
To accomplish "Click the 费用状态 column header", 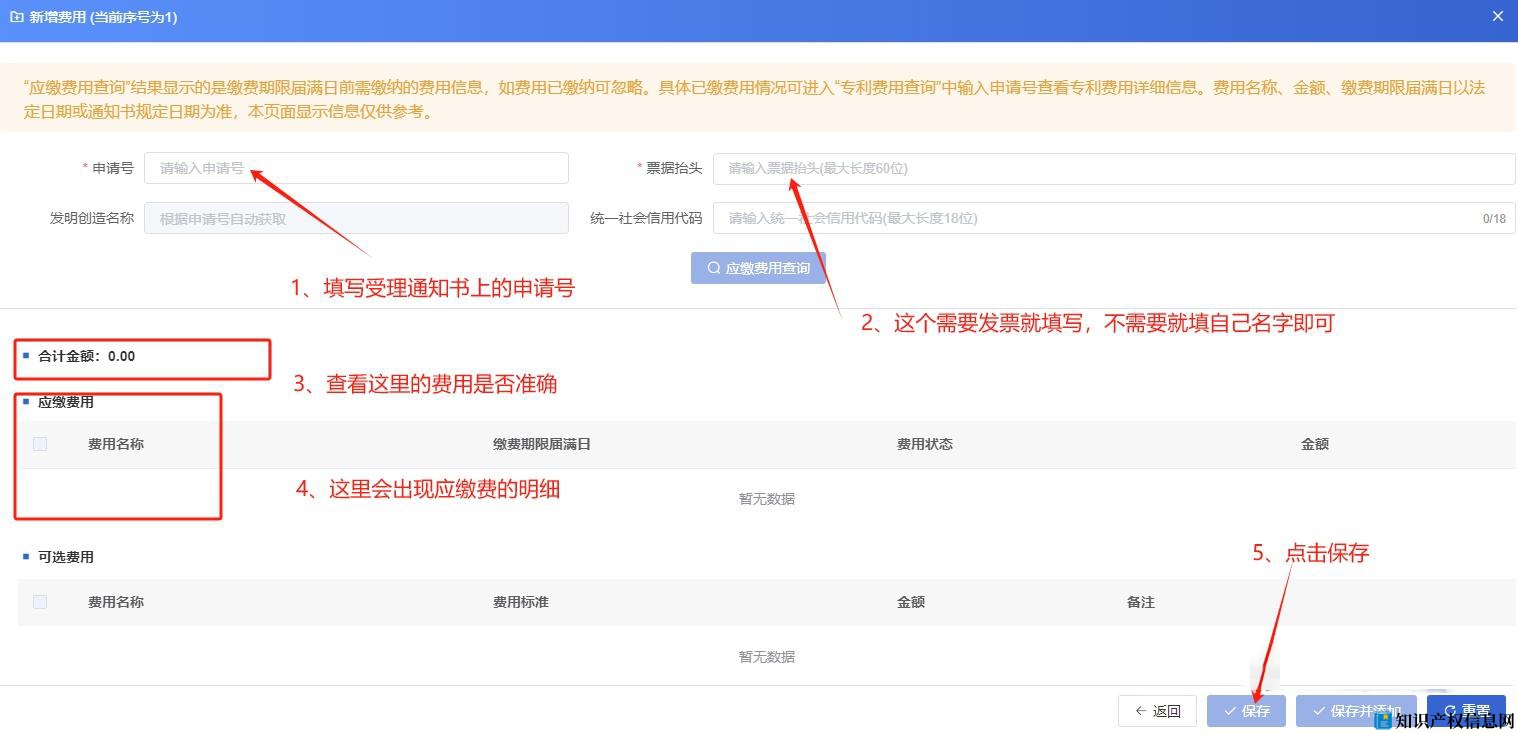I will [924, 444].
